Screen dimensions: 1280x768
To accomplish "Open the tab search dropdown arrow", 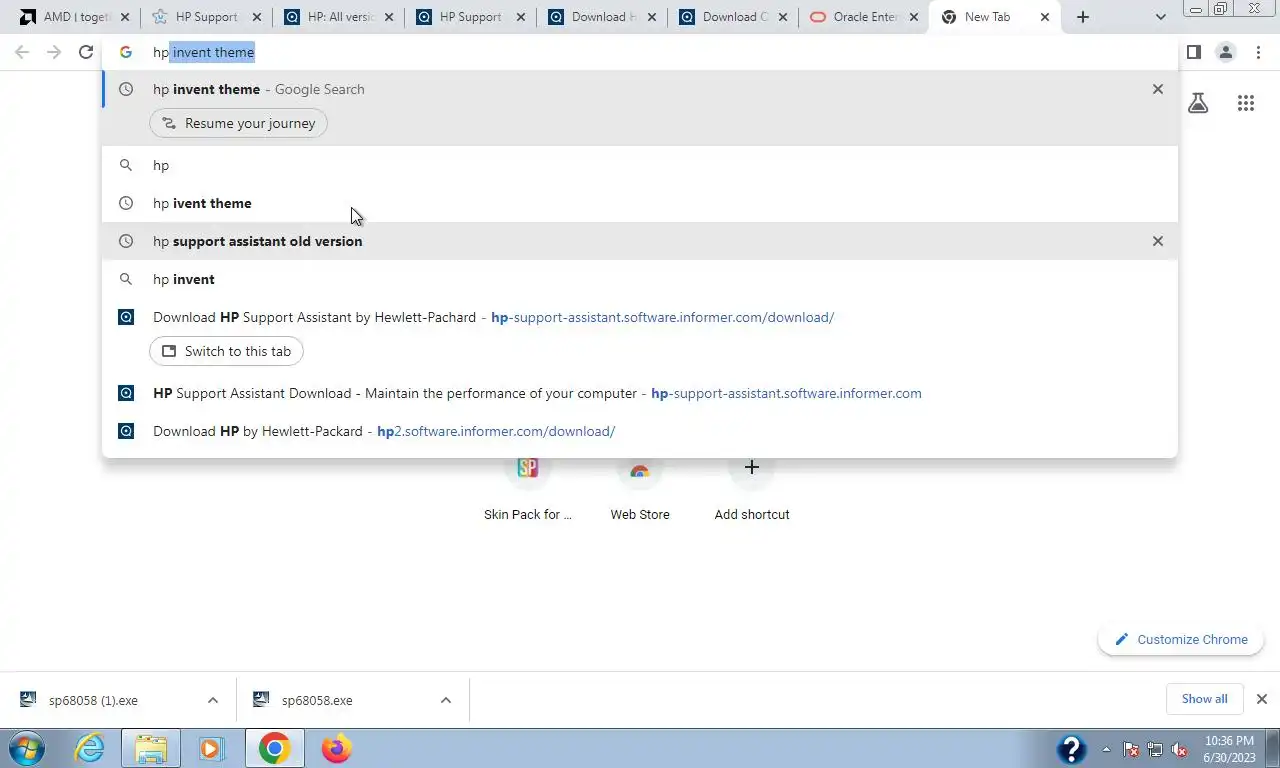I will [x=1160, y=17].
